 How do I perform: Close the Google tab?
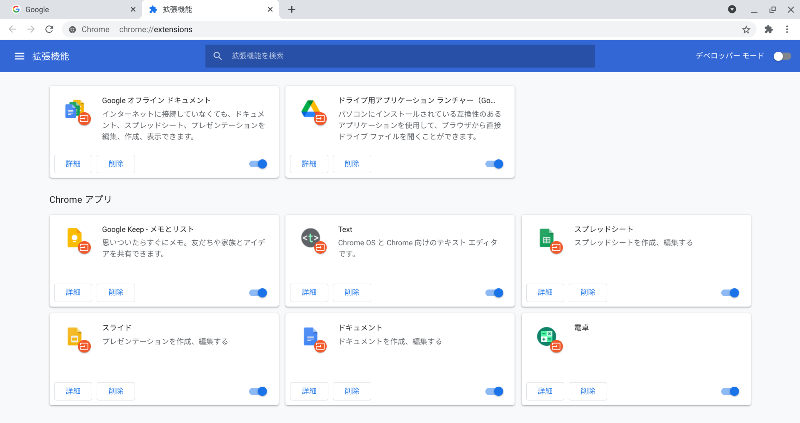(x=133, y=9)
